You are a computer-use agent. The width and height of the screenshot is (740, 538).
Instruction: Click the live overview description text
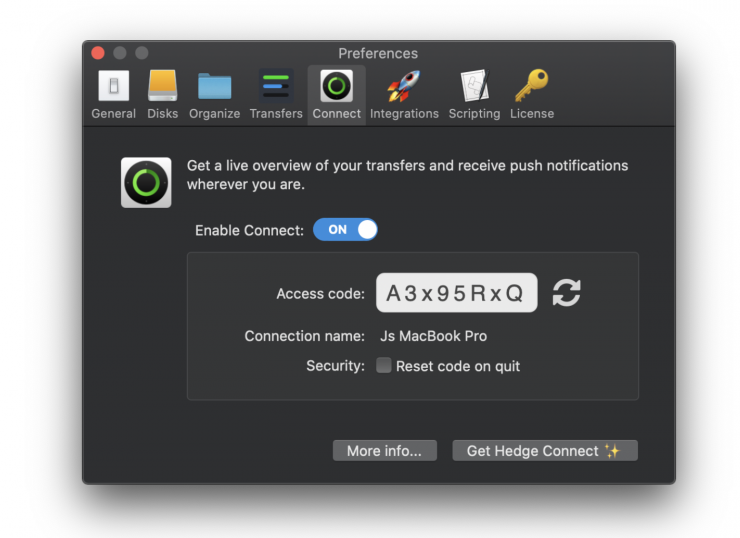pyautogui.click(x=407, y=175)
